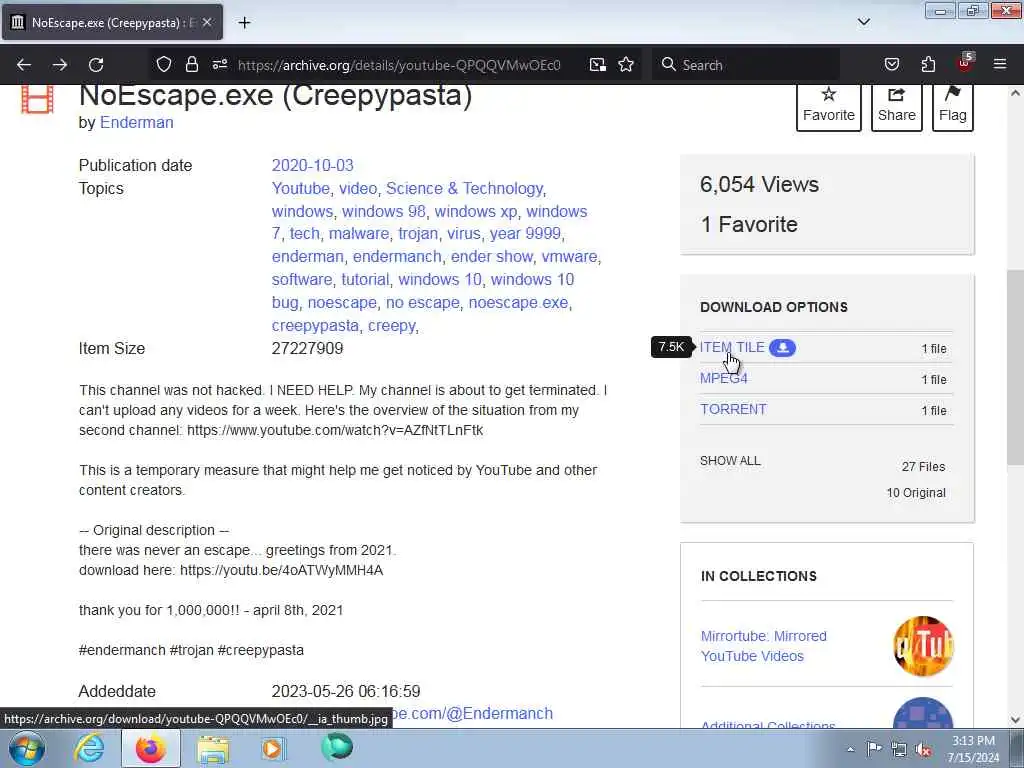The width and height of the screenshot is (1024, 768).
Task: Click the 6,054 Views text
Action: [759, 185]
